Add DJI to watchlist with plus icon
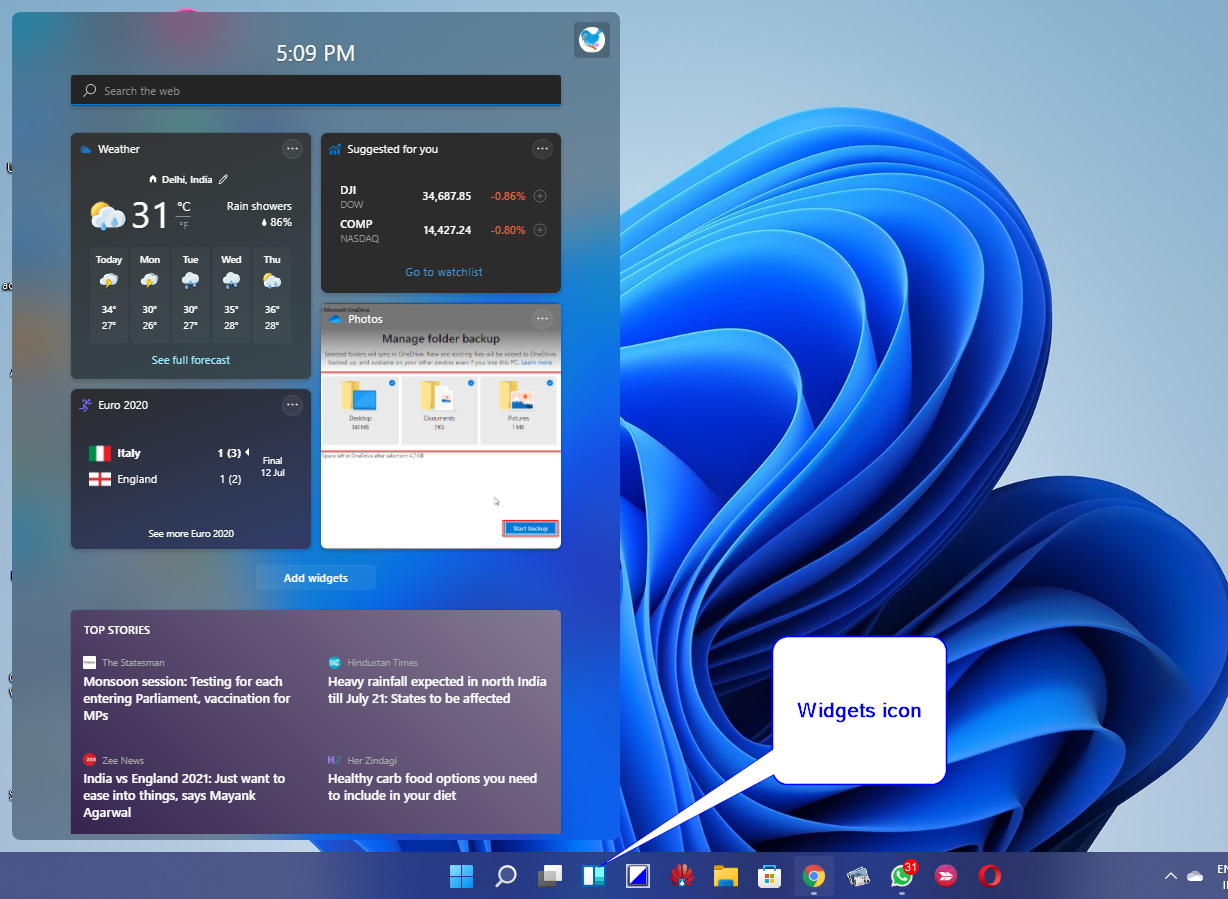The height and width of the screenshot is (899, 1228). [x=540, y=196]
